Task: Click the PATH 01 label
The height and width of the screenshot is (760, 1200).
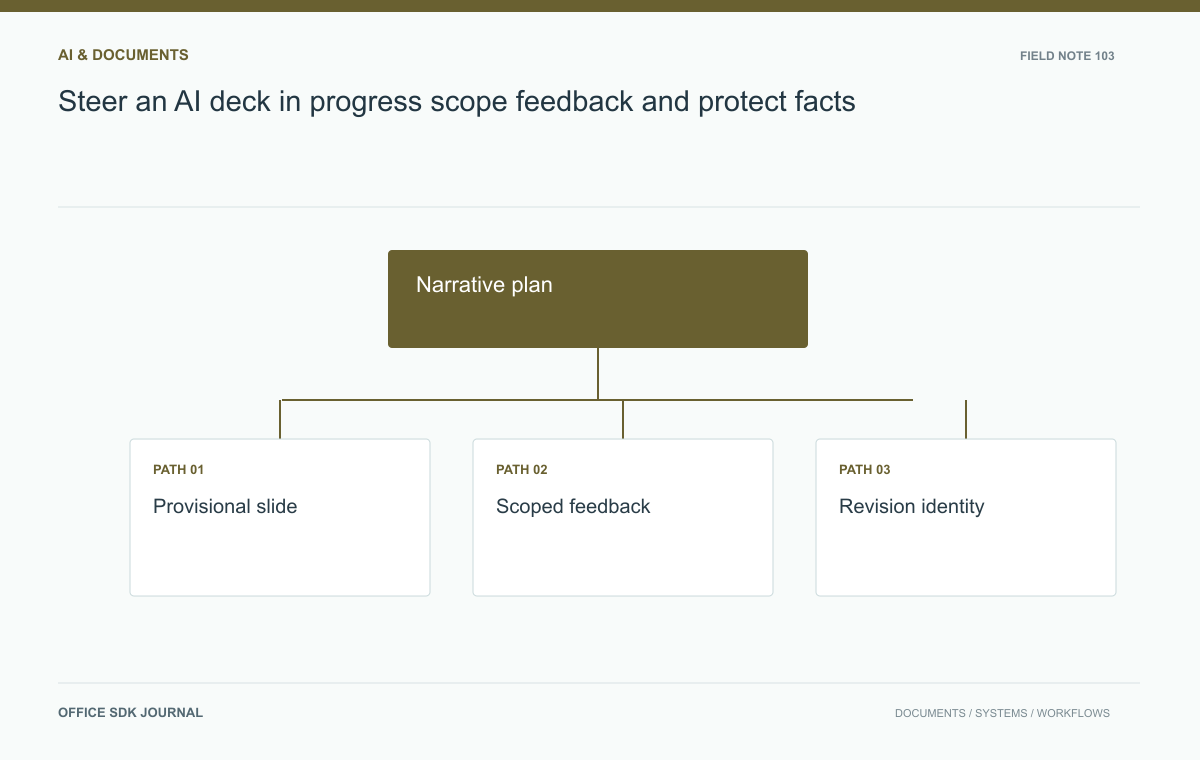Action: (179, 470)
